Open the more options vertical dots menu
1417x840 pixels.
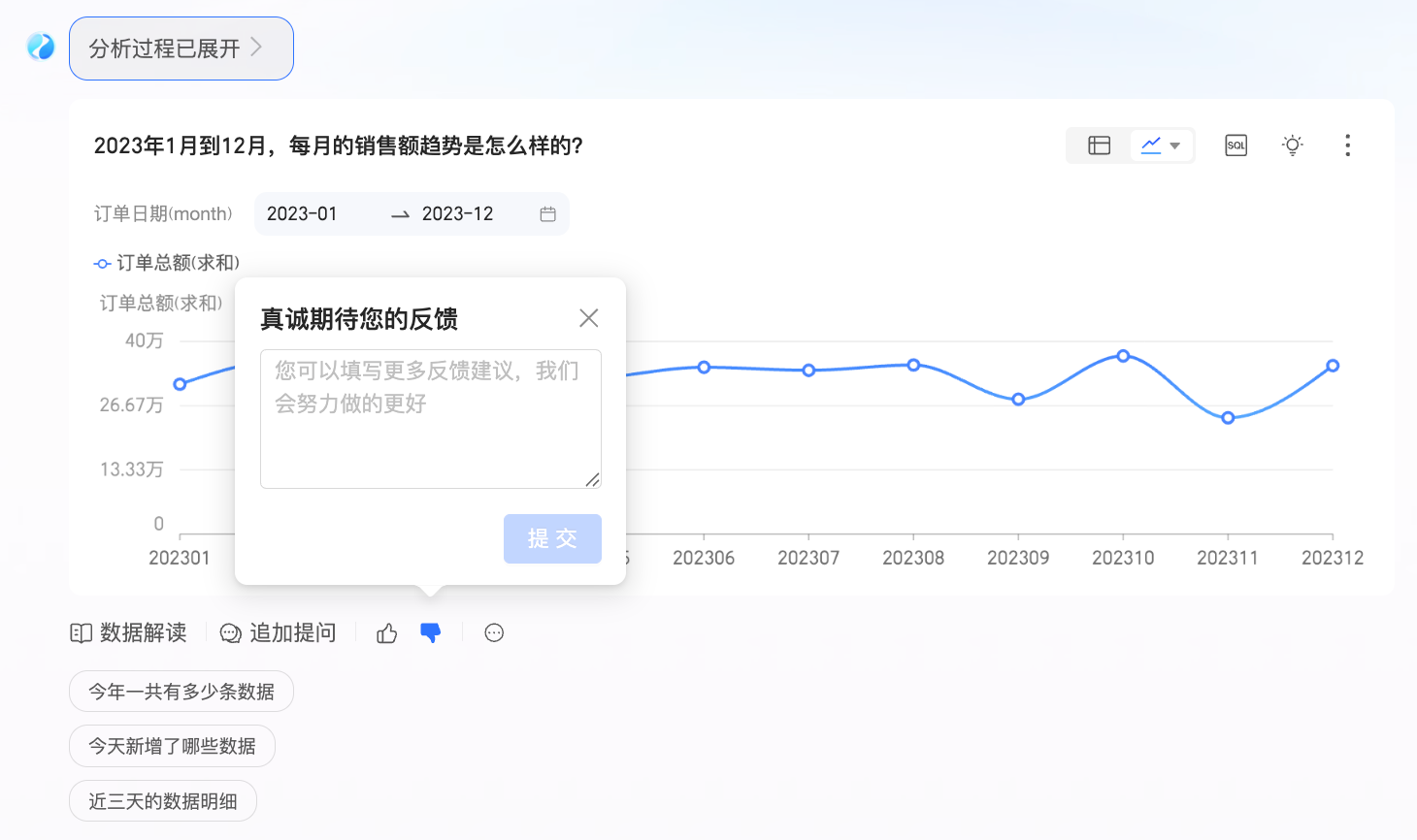pyautogui.click(x=1347, y=145)
